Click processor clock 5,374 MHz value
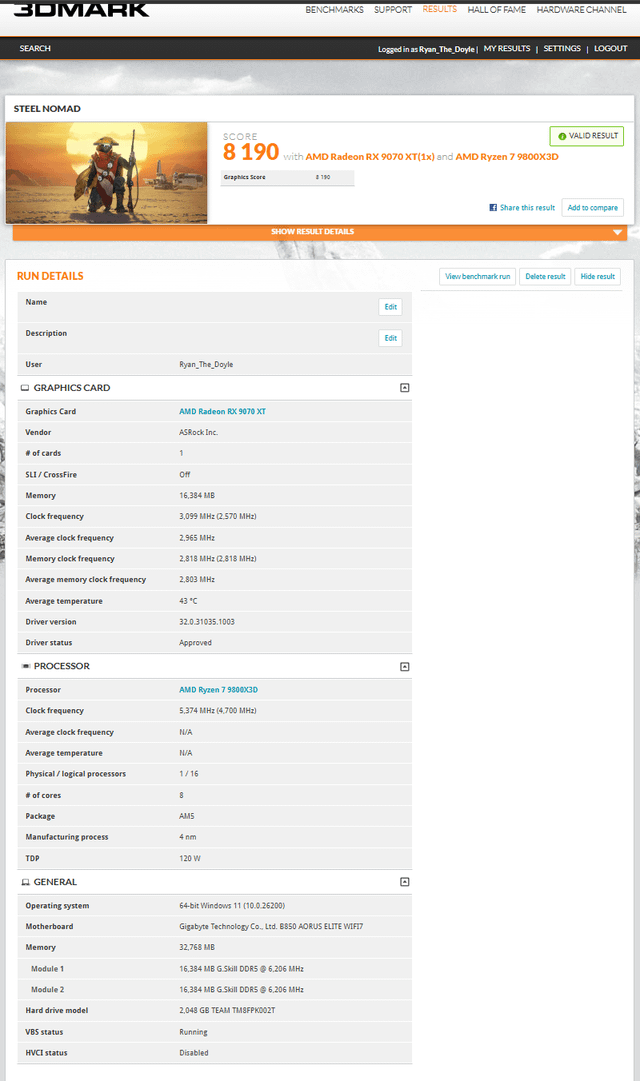Screen dimensions: 640x1081 218,711
